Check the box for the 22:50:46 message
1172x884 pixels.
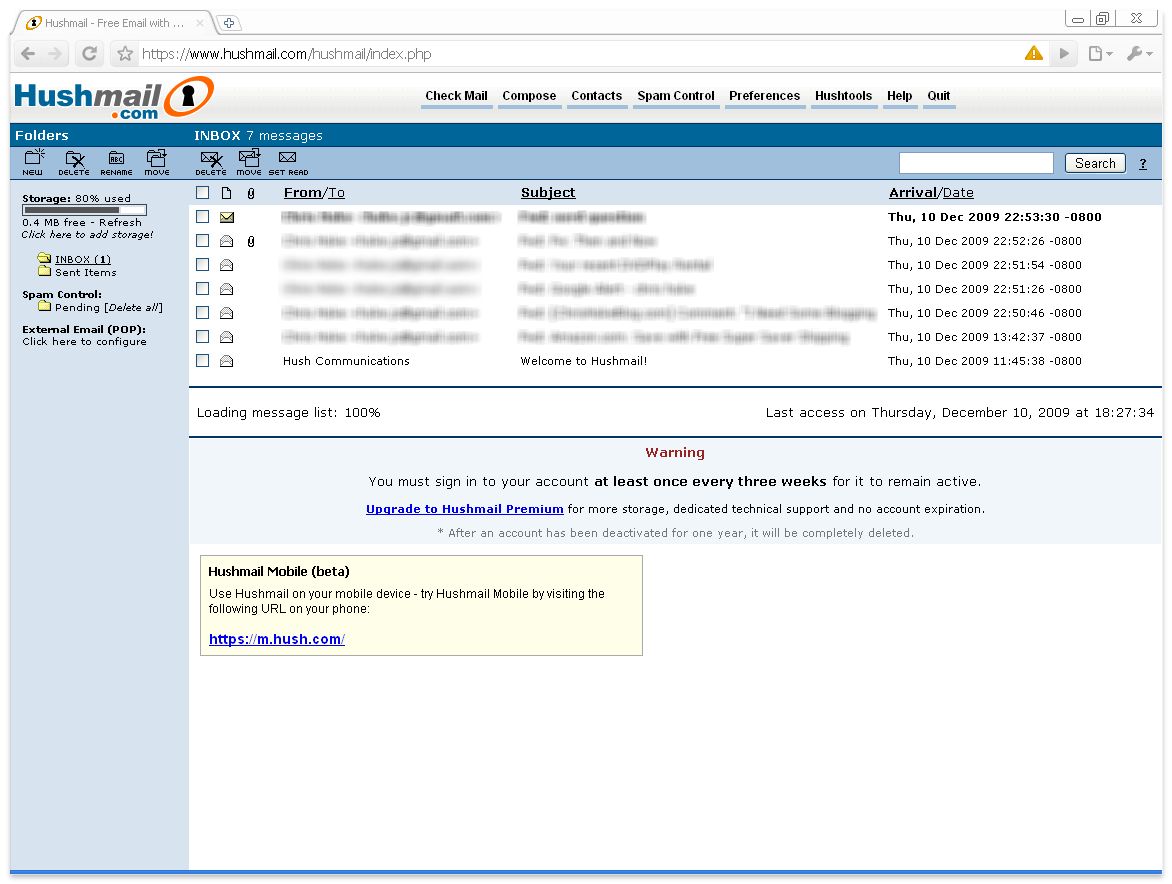click(203, 312)
